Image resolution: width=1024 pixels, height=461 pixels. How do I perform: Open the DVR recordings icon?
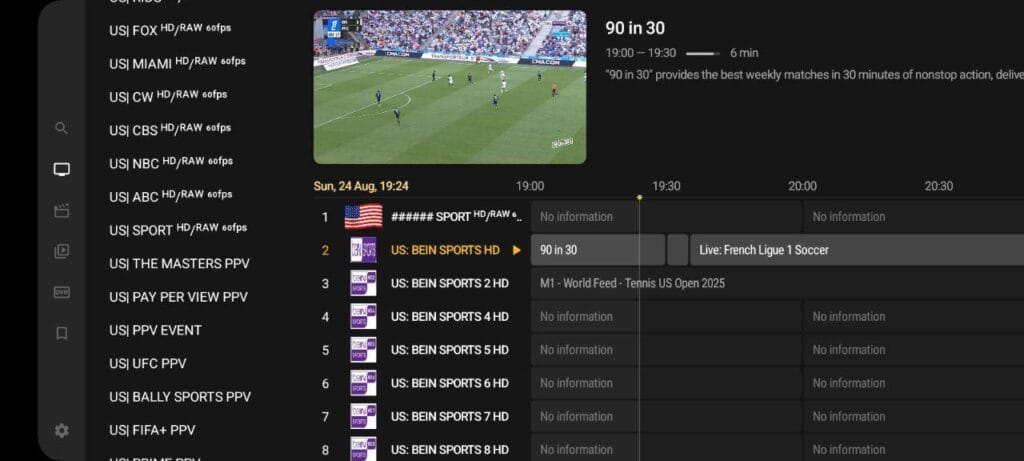[x=61, y=293]
